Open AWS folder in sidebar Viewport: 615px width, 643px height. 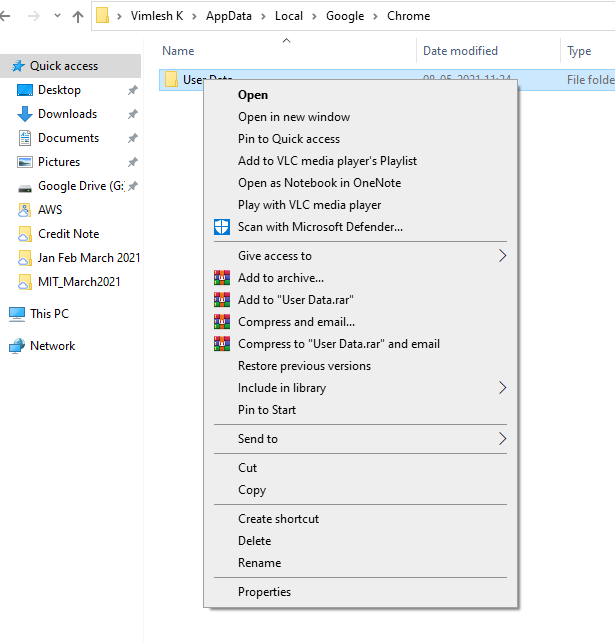(x=50, y=210)
